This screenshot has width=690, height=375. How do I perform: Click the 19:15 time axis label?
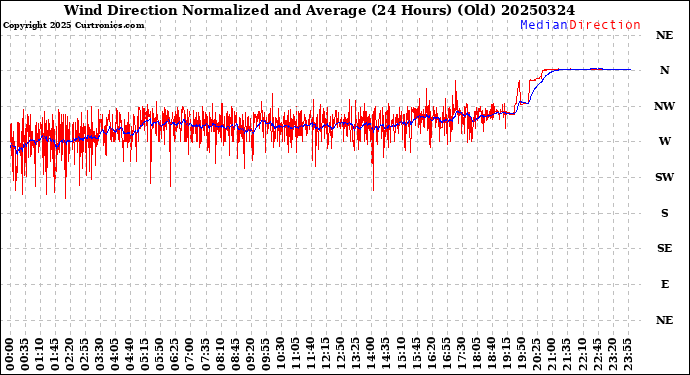tap(506, 355)
